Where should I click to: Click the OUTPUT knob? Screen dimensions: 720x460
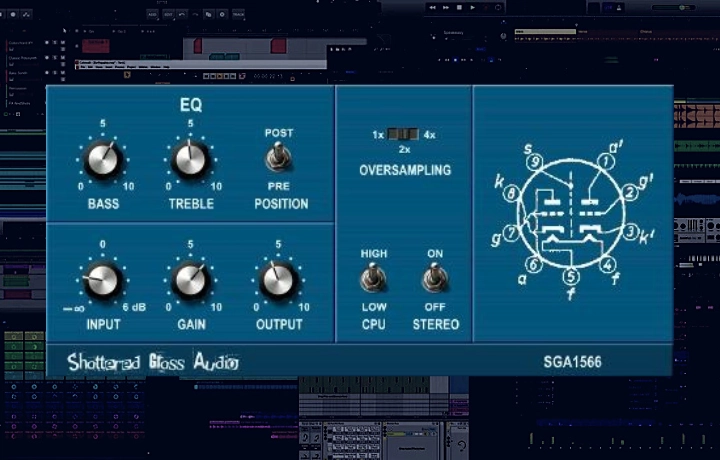[278, 280]
